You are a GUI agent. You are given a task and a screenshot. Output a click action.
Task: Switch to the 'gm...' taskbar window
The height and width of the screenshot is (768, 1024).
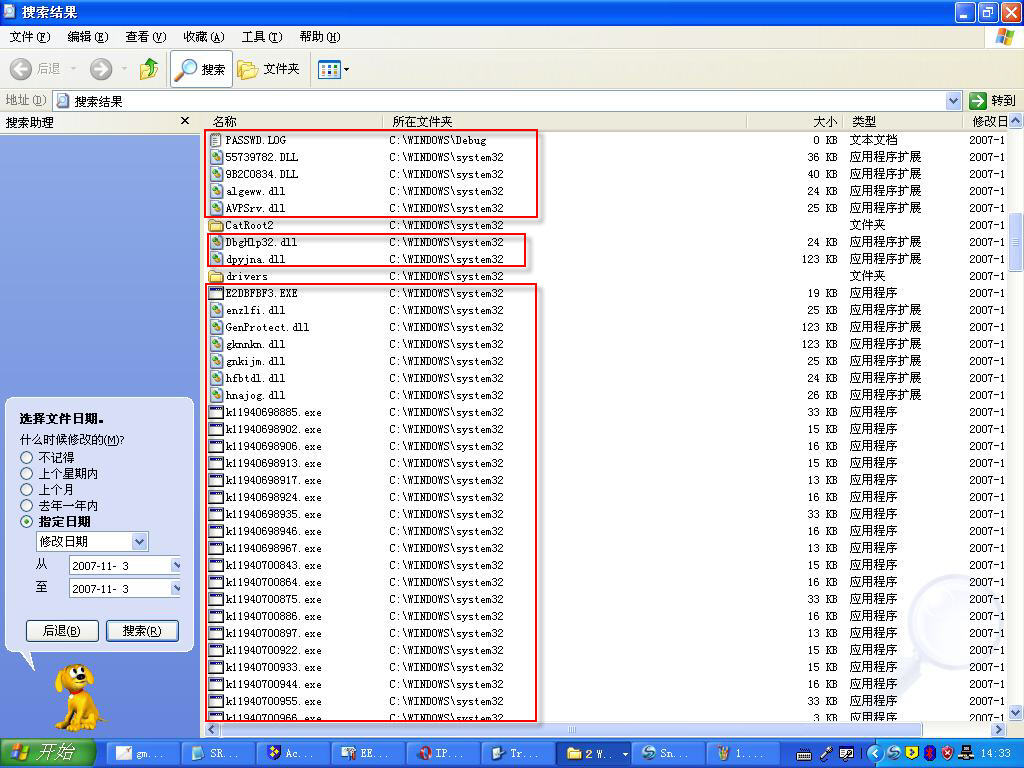(x=142, y=753)
